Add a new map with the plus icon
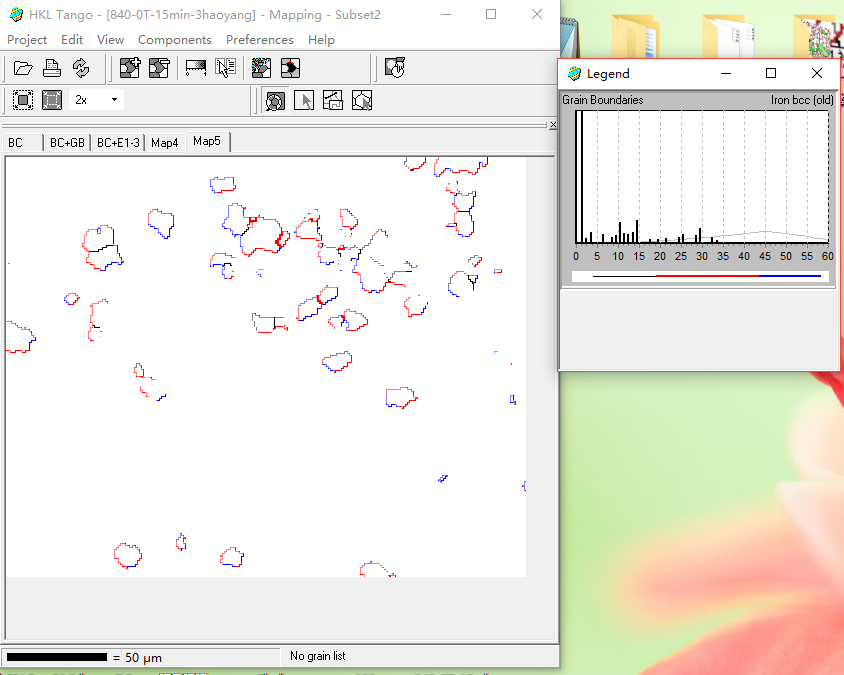844x675 pixels. 130,68
